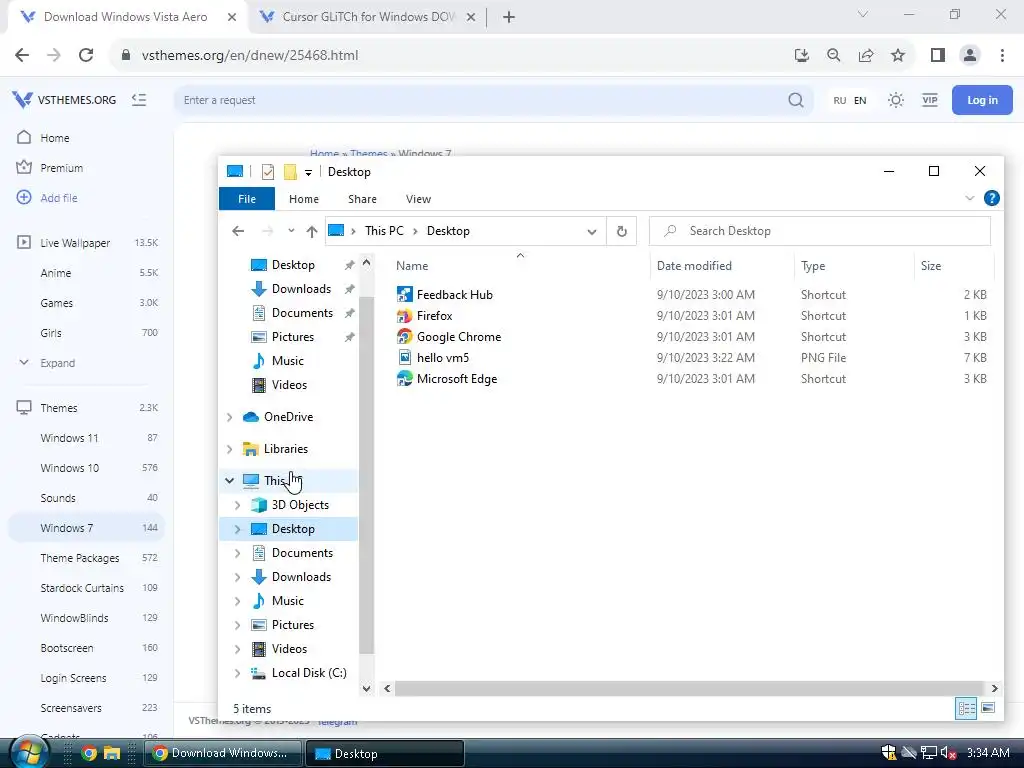This screenshot has height=768, width=1024.
Task: Select Firefox shortcut in file list
Action: point(424,315)
